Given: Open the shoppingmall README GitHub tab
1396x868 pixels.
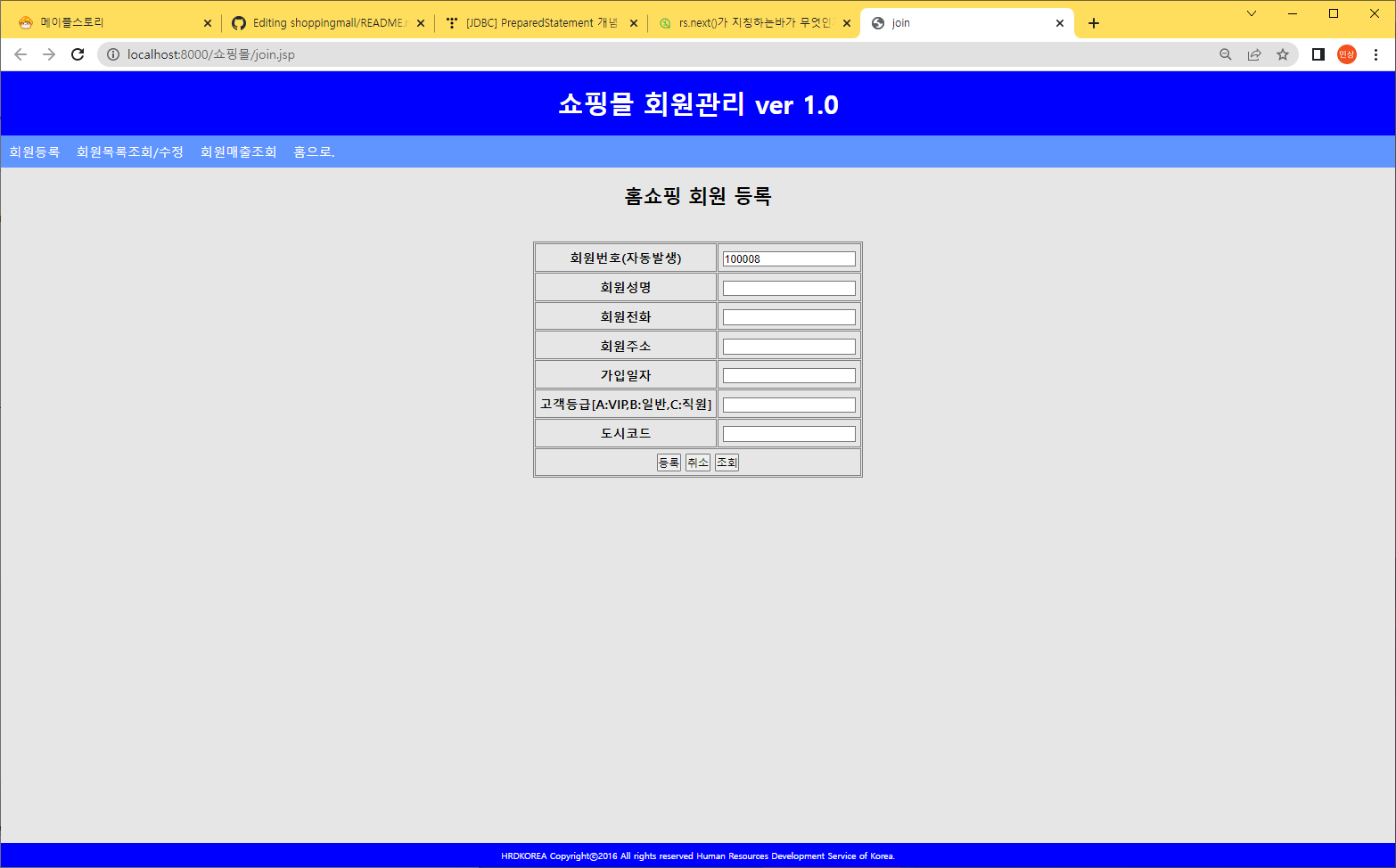Looking at the screenshot, I should pos(321,23).
